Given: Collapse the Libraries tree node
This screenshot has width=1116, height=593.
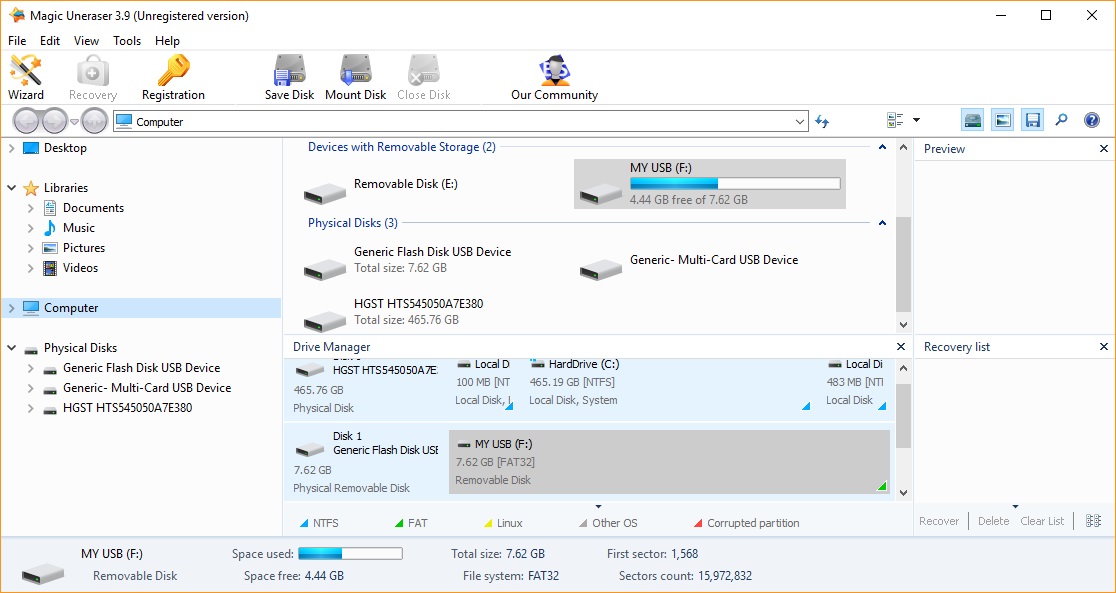Looking at the screenshot, I should click(12, 188).
